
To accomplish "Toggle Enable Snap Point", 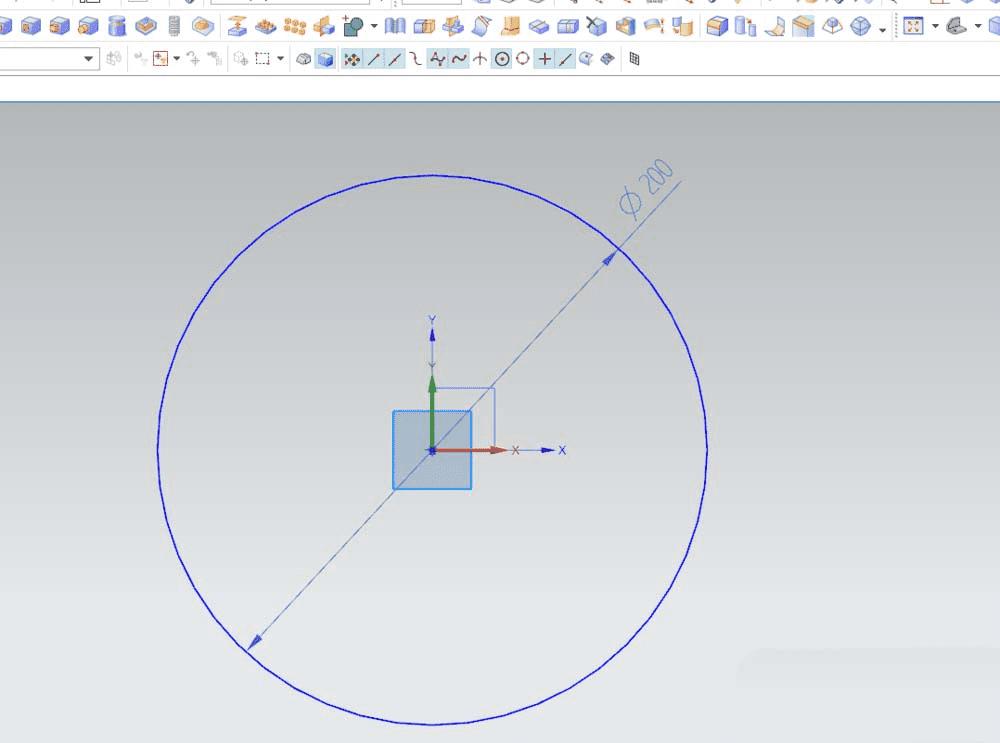I will pyautogui.click(x=351, y=59).
